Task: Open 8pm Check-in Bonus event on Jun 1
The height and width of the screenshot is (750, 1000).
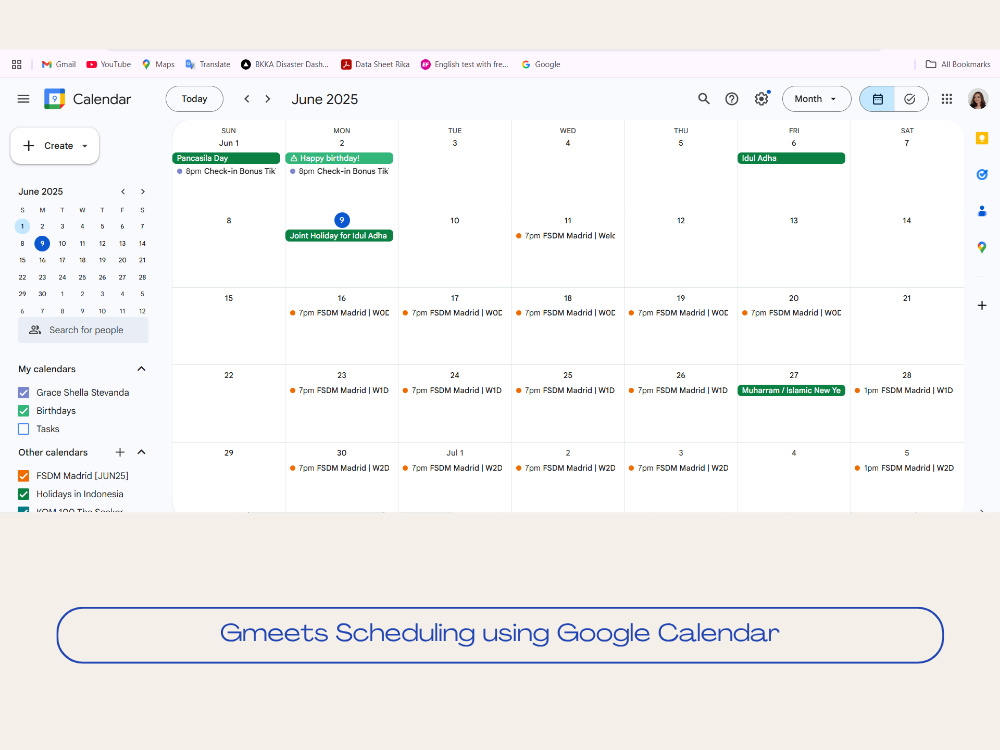Action: [x=226, y=172]
